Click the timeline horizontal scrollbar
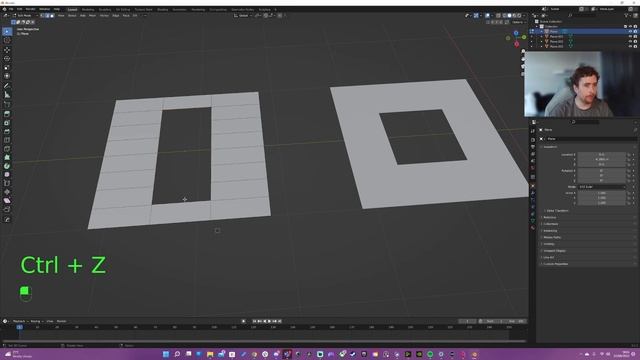 pyautogui.click(x=263, y=341)
